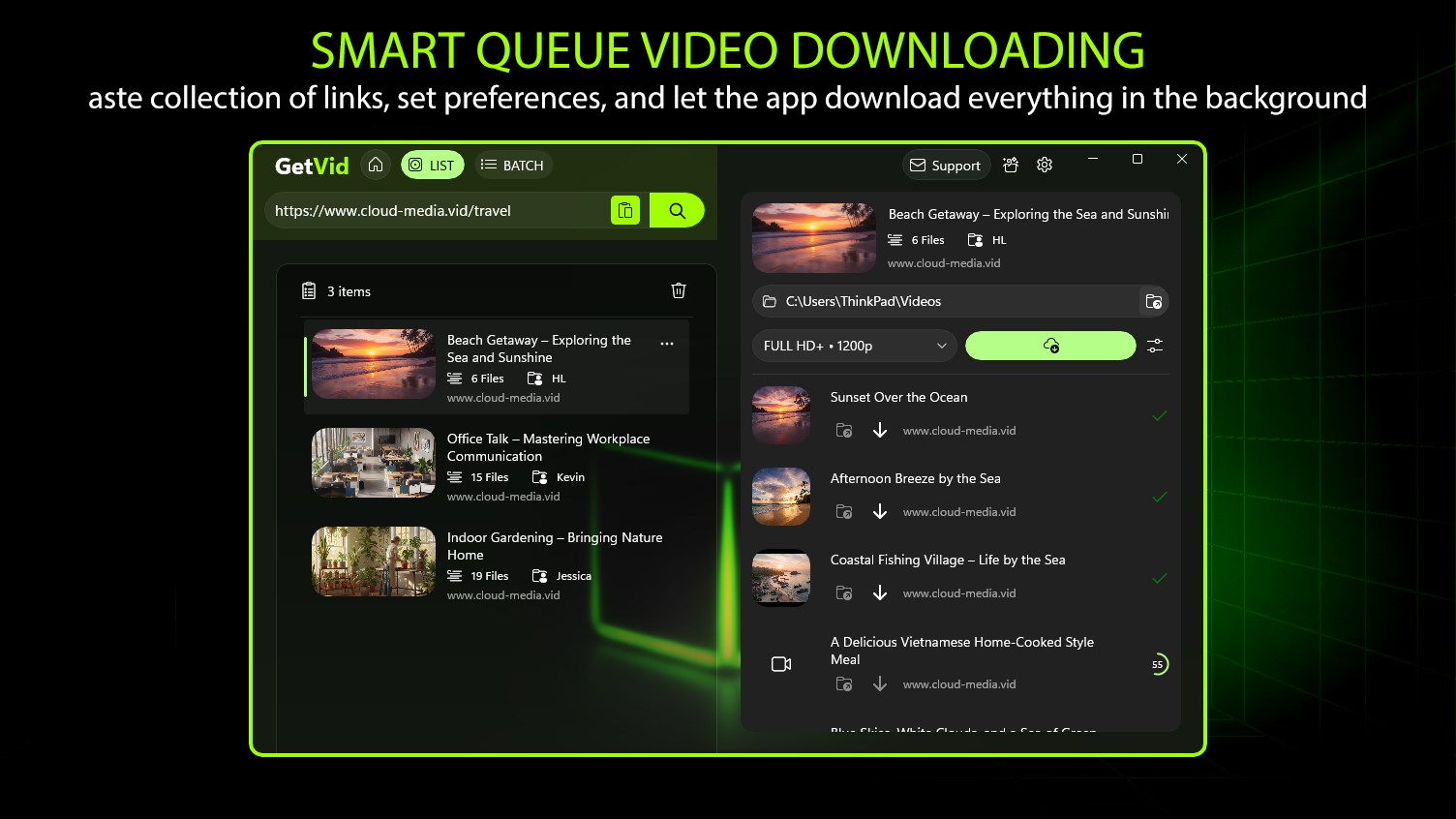
Task: Download arrow for Sunset Over the Ocean
Action: 880,431
